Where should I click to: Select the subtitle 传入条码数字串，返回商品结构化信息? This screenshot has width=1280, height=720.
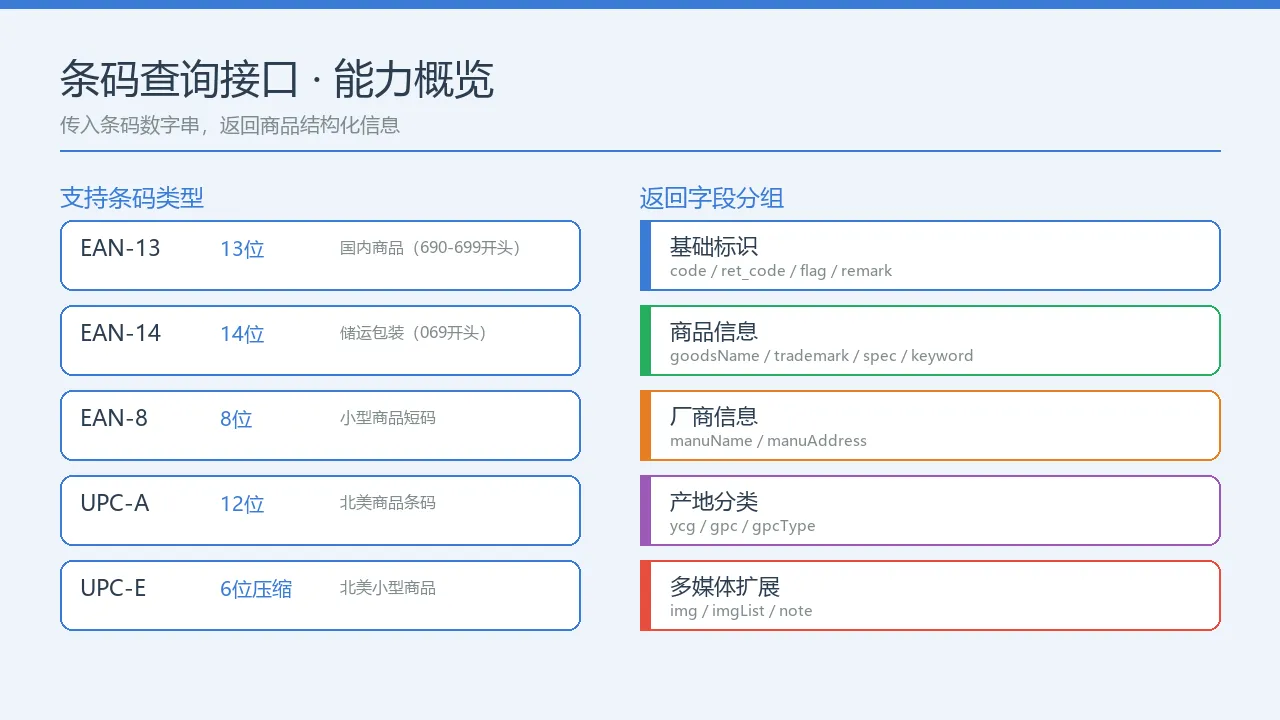click(230, 125)
